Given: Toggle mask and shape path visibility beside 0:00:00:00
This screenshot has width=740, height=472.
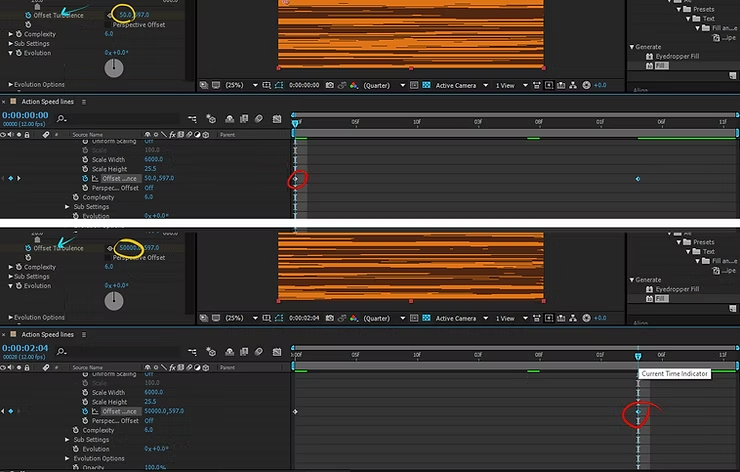Looking at the screenshot, I should [279, 85].
